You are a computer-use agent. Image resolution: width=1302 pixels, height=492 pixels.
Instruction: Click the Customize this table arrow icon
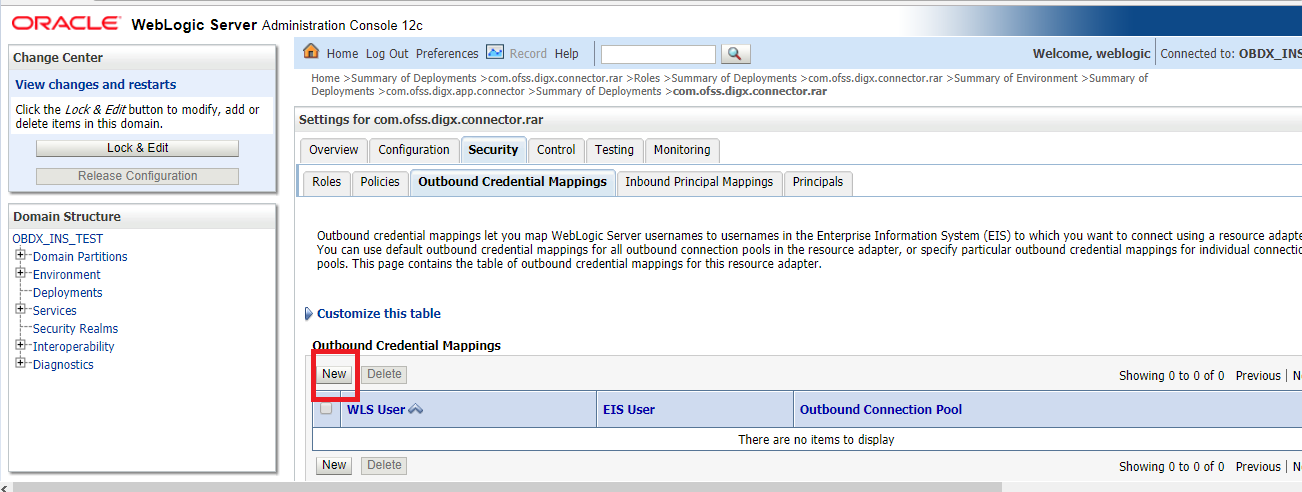tap(308, 314)
